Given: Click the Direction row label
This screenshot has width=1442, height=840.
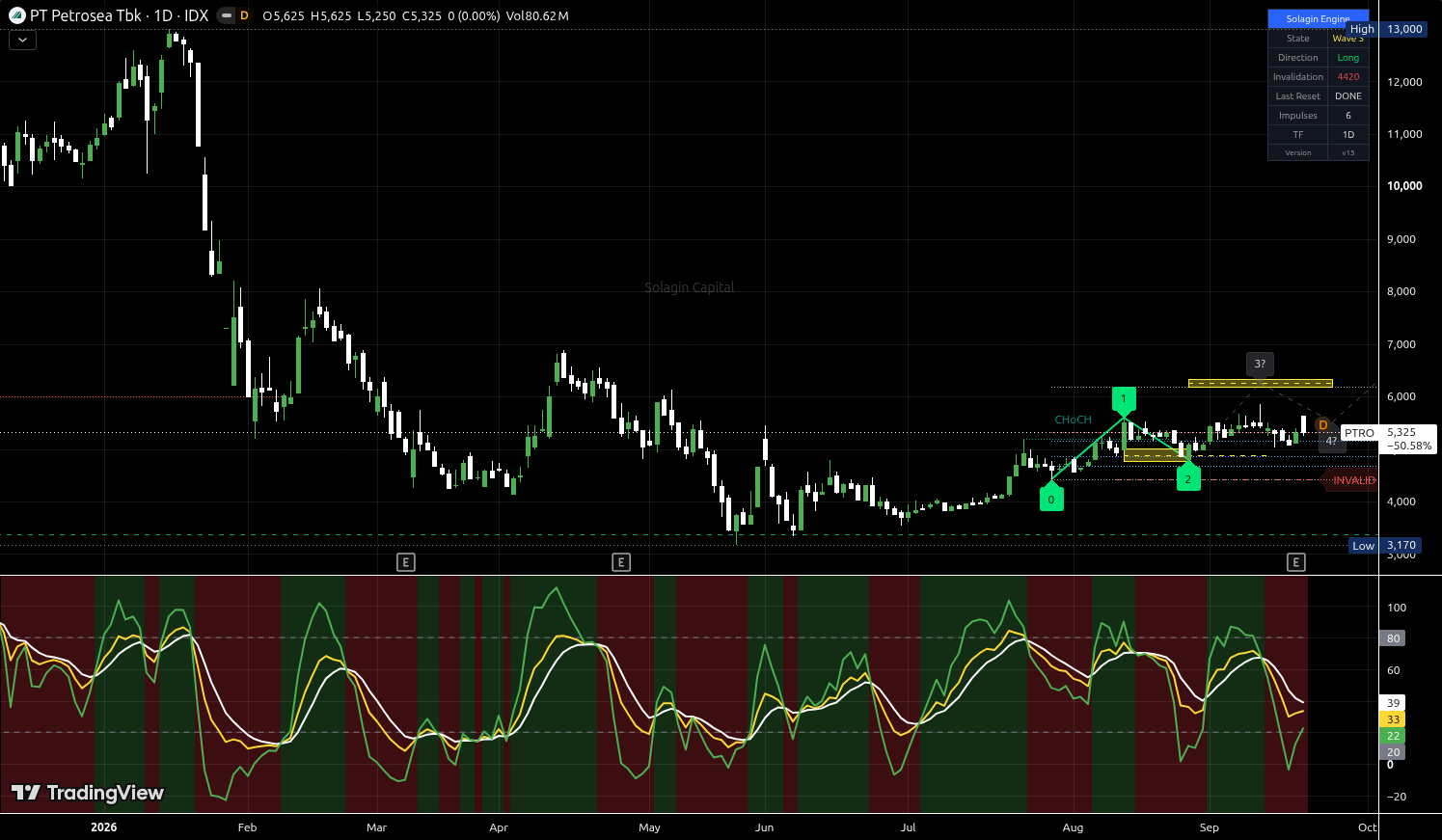Looking at the screenshot, I should click(1298, 57).
